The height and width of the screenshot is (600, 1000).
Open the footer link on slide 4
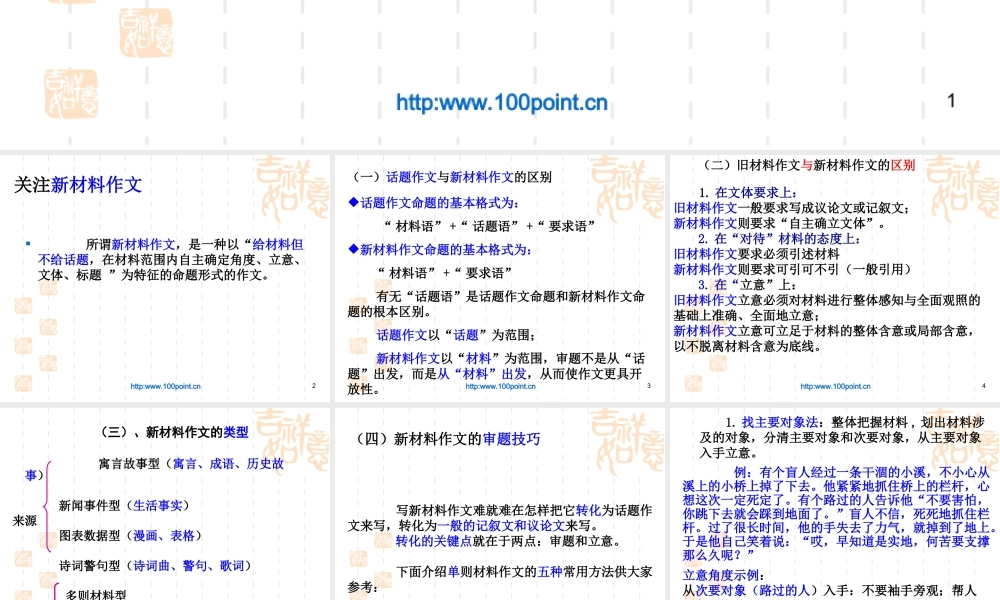835,386
